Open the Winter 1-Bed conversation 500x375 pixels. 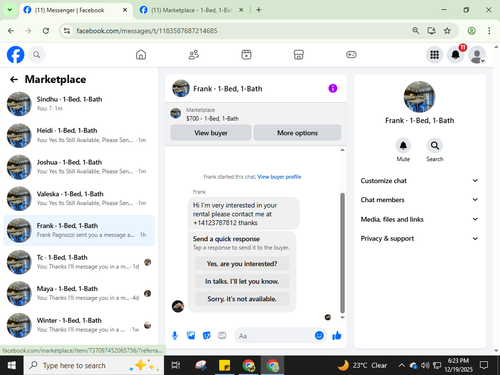[x=79, y=325]
